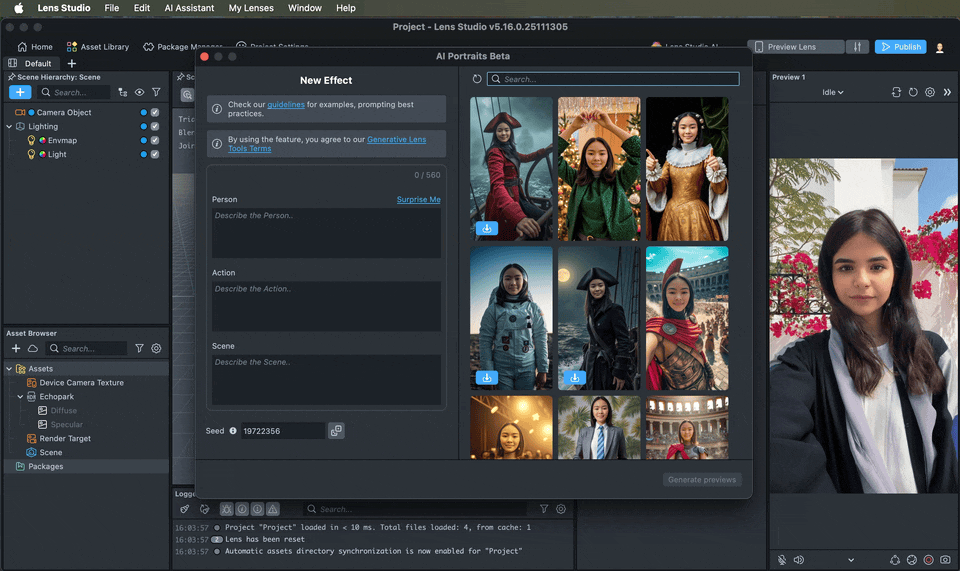The image size is (960, 571).
Task: Disable the Envmap checkbox in hierarchy
Action: tap(155, 141)
